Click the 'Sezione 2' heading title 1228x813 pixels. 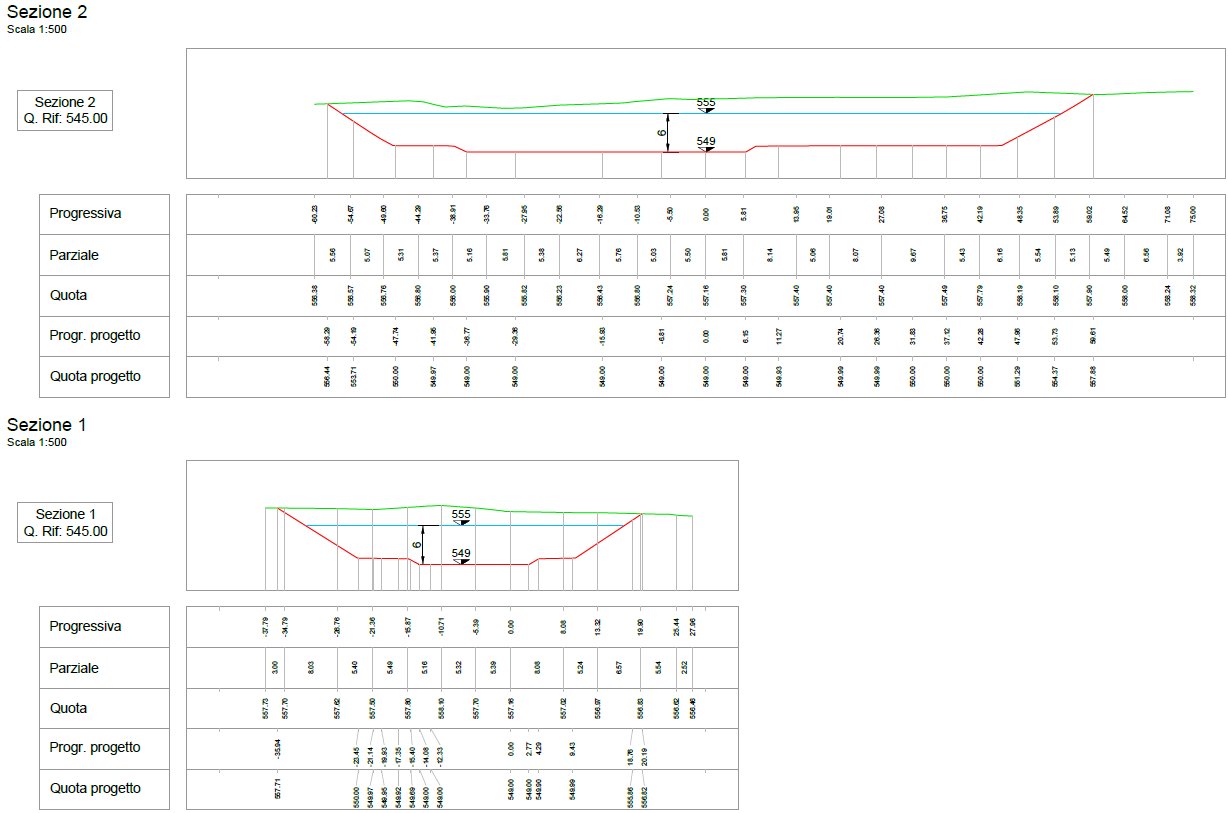47,13
